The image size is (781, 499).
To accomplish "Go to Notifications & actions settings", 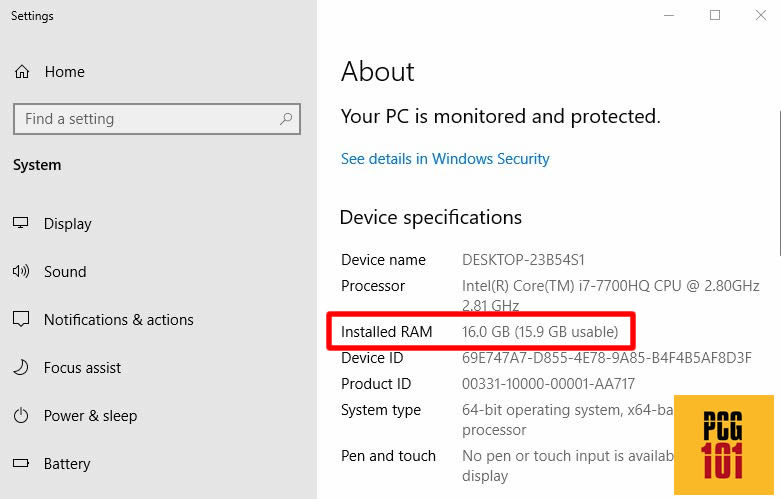I will [x=118, y=320].
